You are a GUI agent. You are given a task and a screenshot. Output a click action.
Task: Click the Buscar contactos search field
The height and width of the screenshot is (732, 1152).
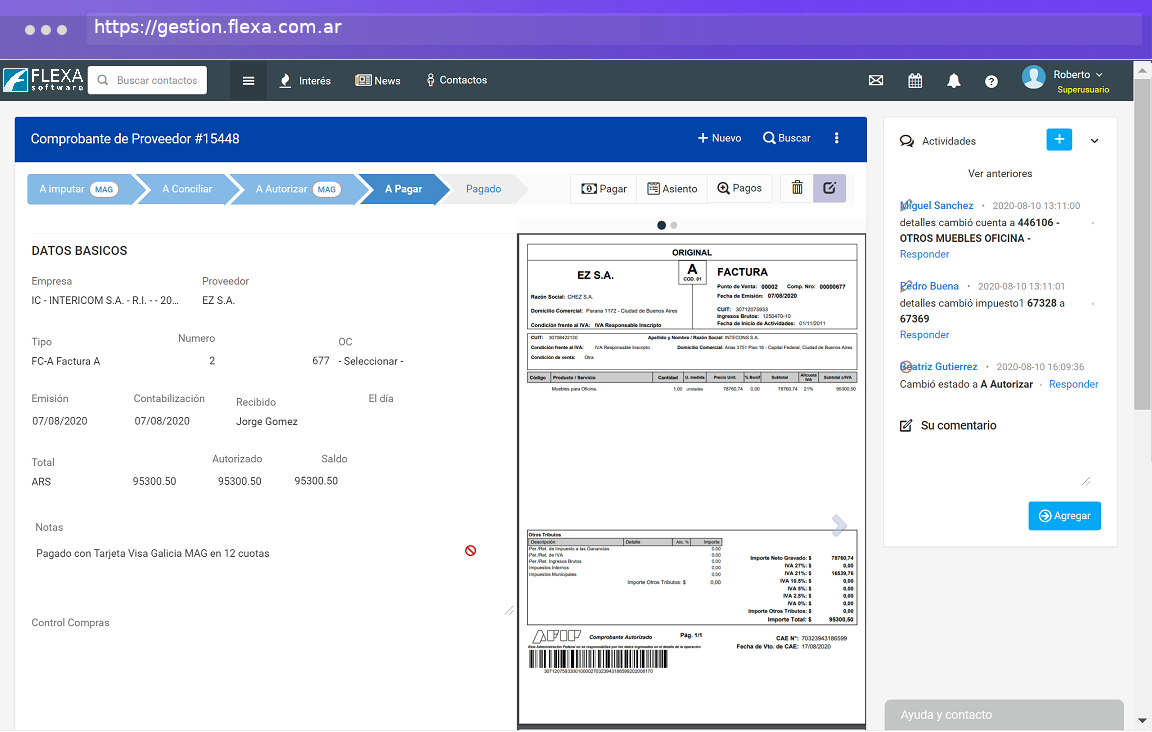coord(156,81)
